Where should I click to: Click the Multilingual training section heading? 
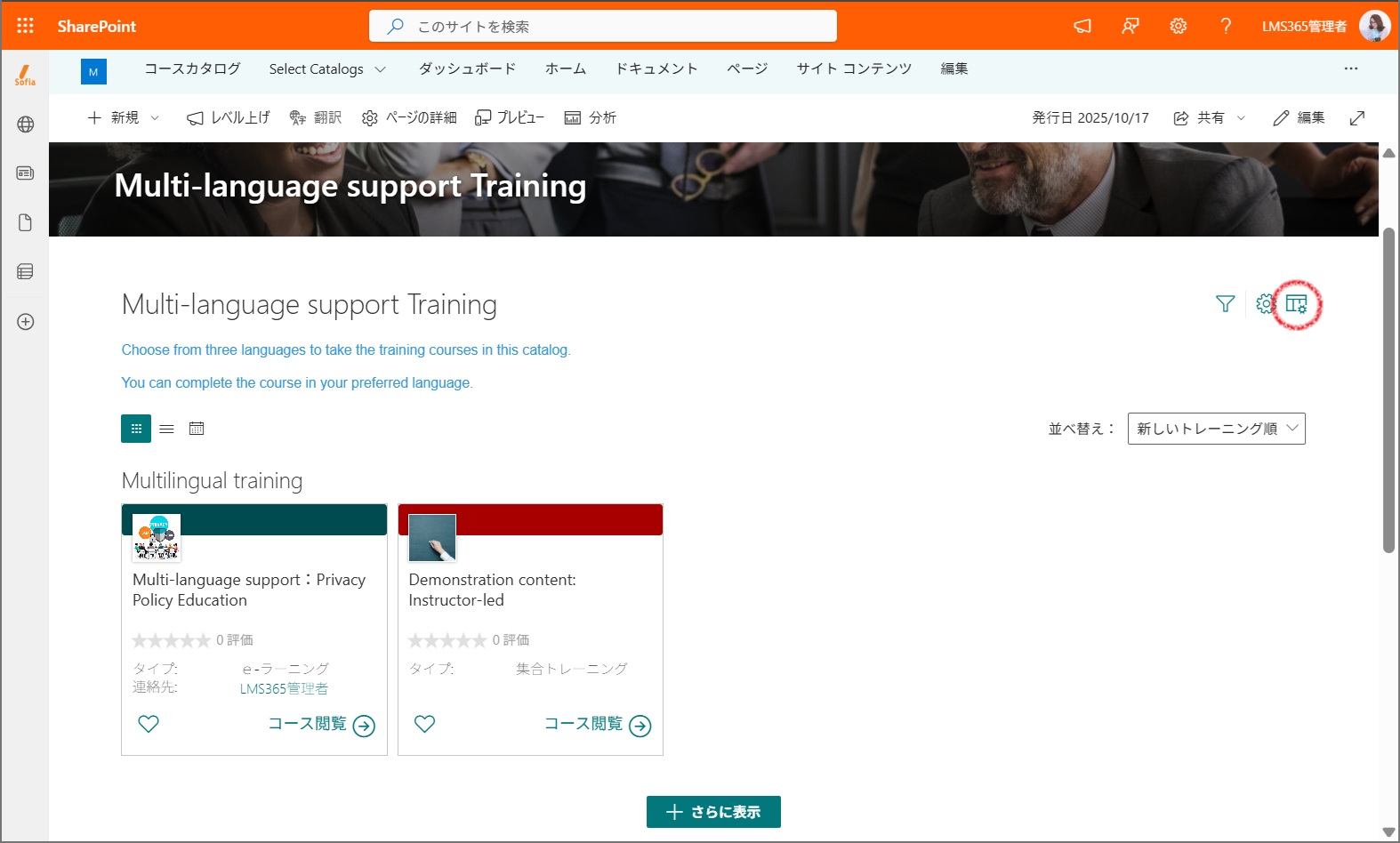212,481
